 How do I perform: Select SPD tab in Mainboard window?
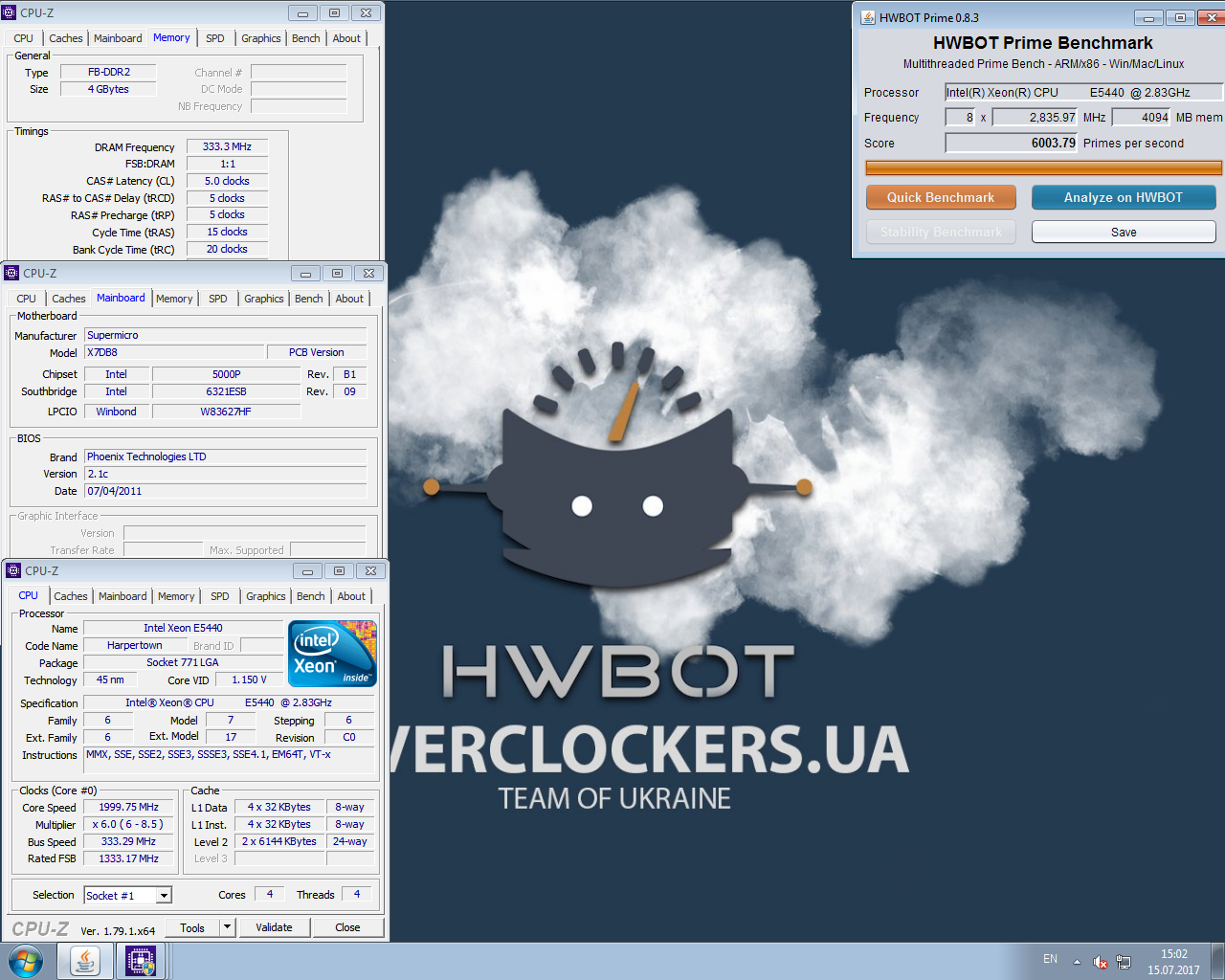point(218,299)
